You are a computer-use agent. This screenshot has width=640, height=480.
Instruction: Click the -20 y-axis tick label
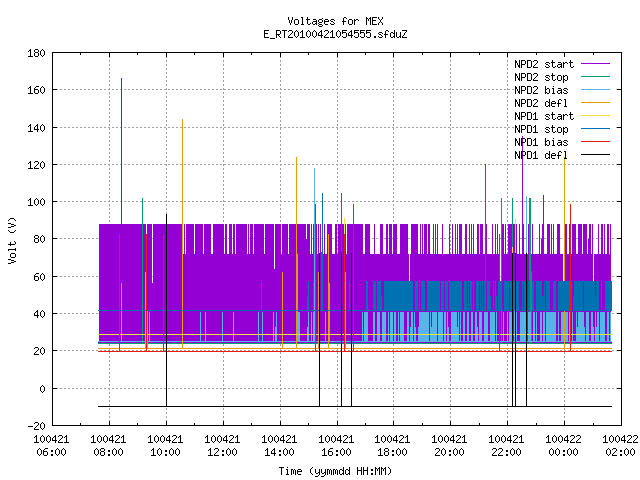[36, 426]
